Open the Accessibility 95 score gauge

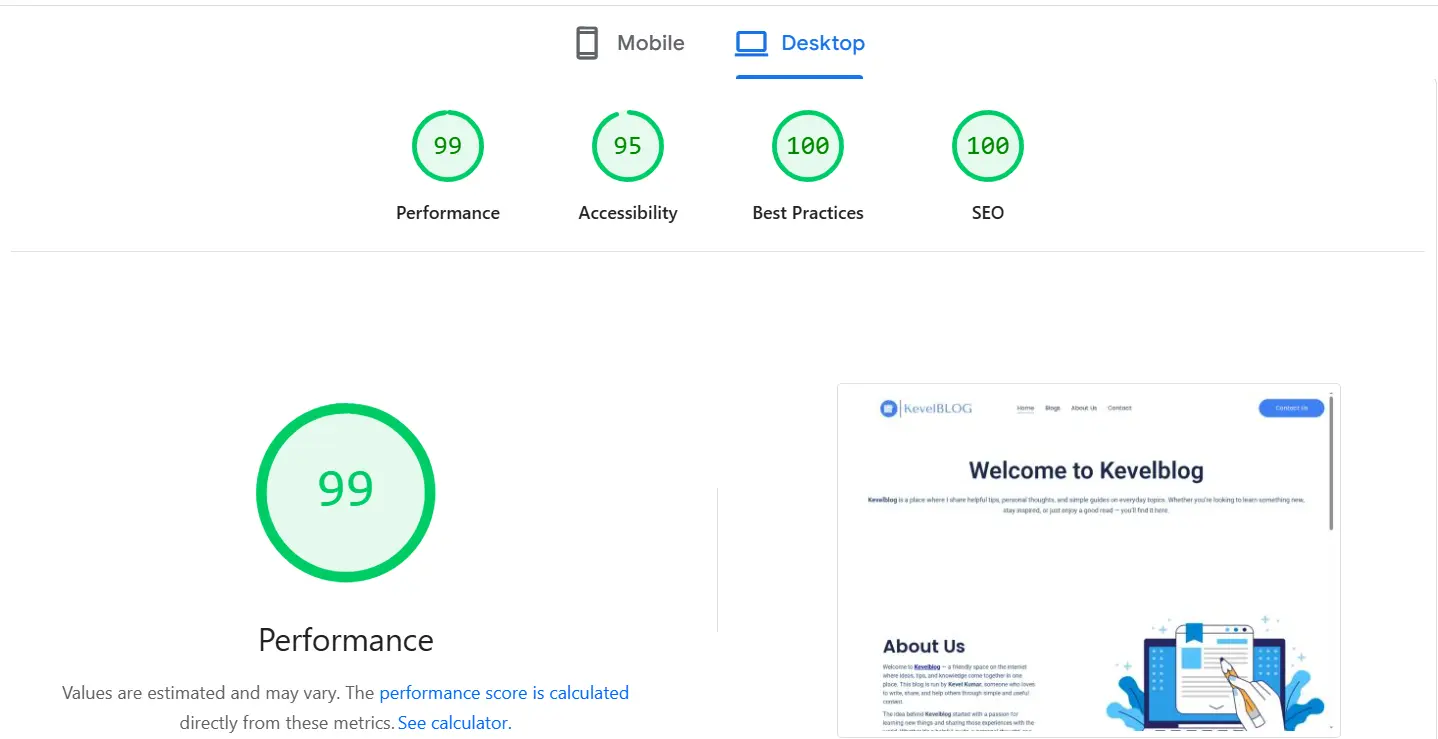coord(628,146)
